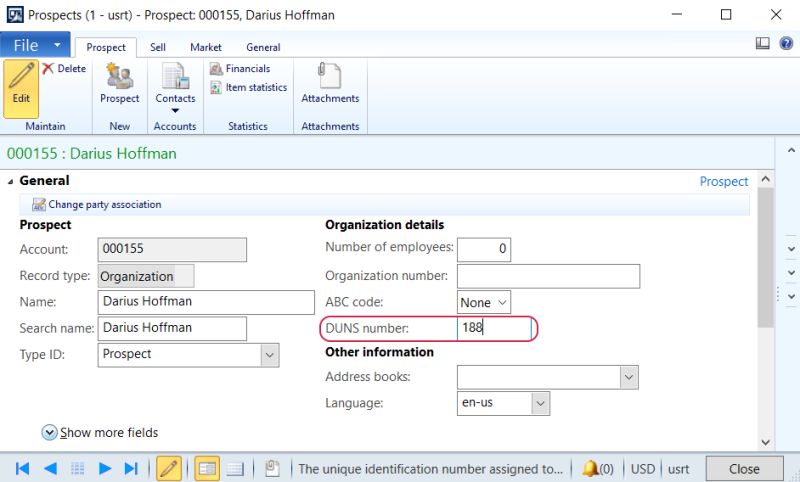
Task: Switch to details view in status bar
Action: [207, 468]
